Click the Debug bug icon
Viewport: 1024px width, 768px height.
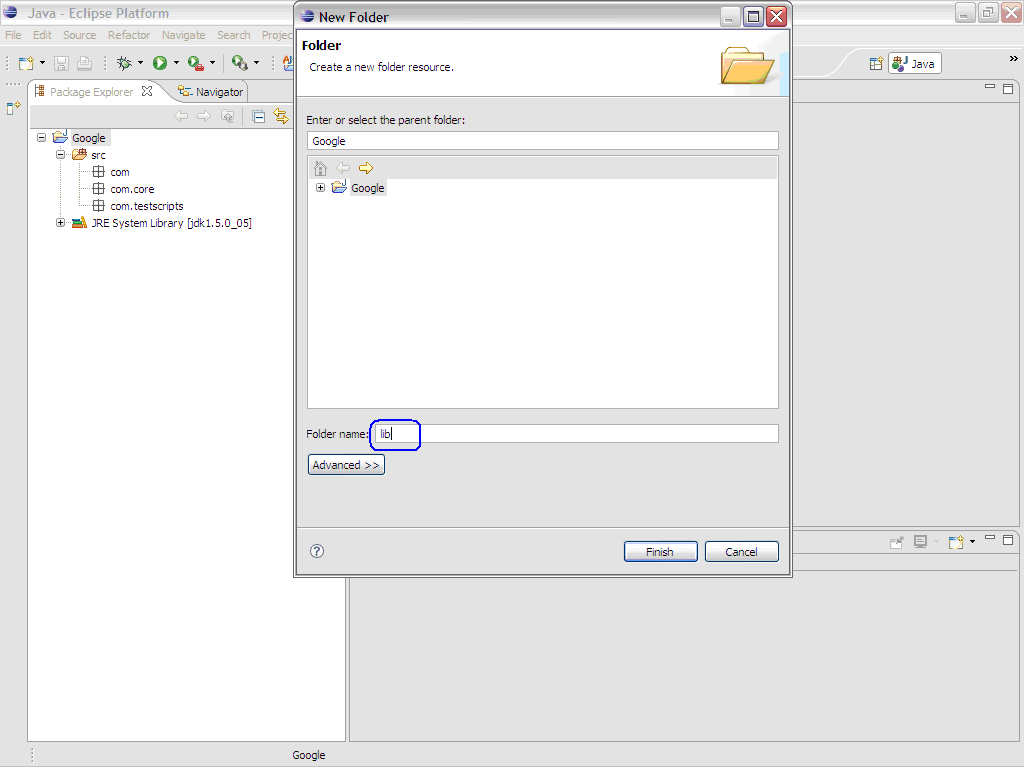(124, 63)
